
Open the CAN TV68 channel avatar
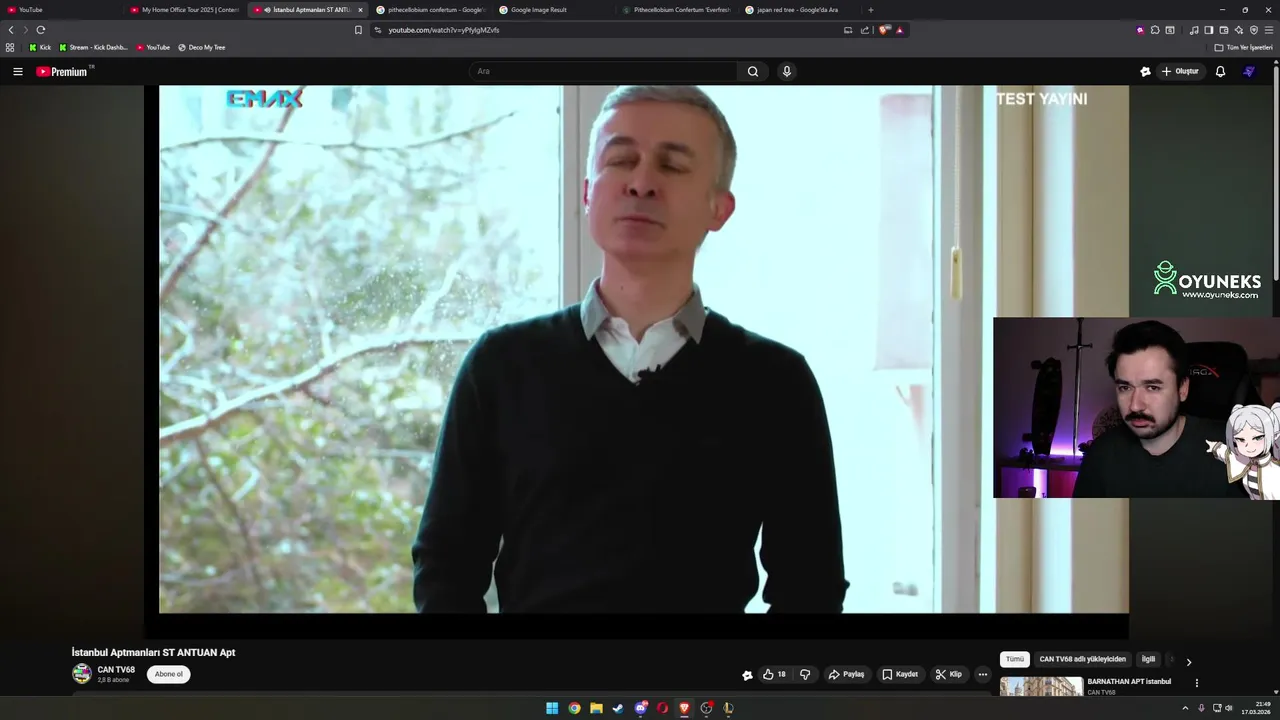[x=82, y=673]
